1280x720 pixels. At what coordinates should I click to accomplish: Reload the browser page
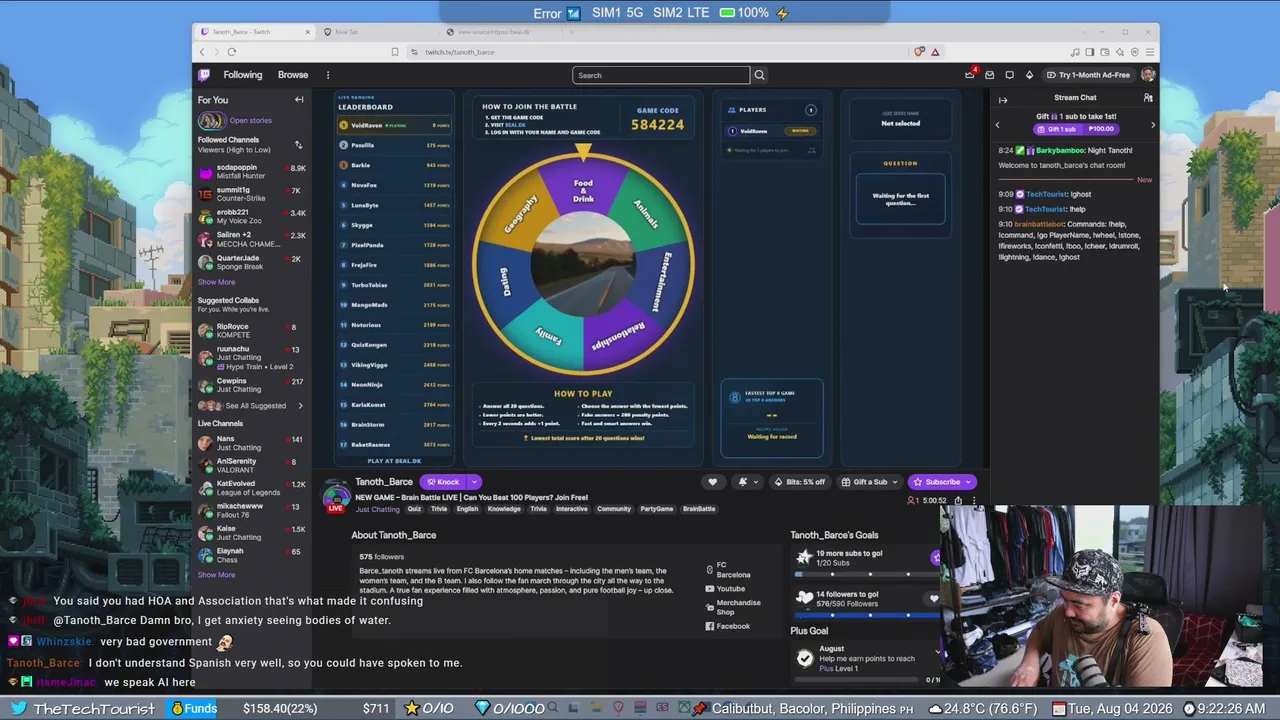[231, 52]
